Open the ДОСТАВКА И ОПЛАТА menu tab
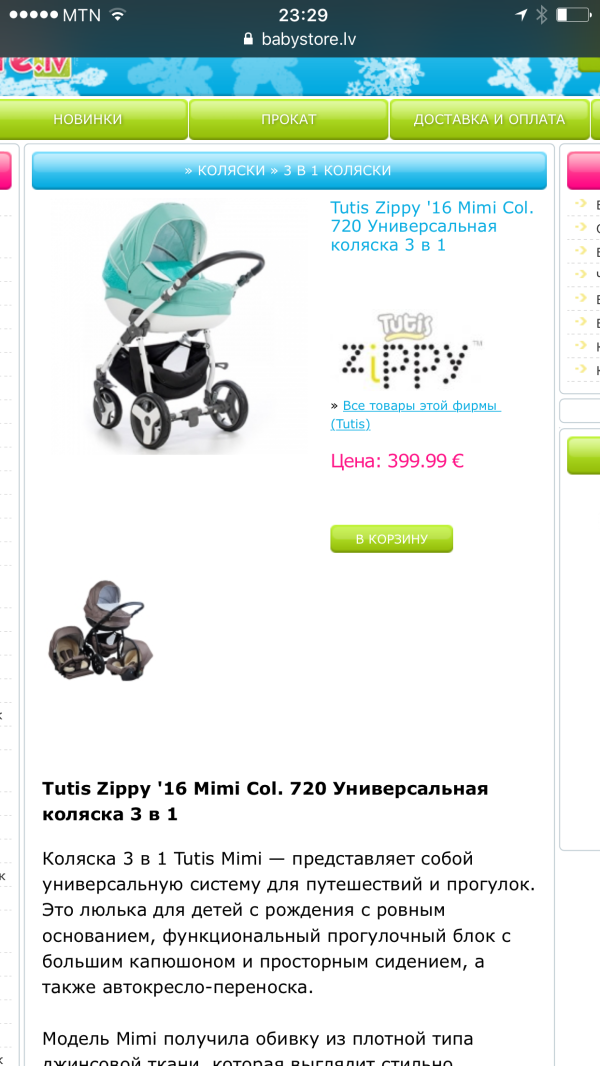The width and height of the screenshot is (600, 1066). point(489,120)
